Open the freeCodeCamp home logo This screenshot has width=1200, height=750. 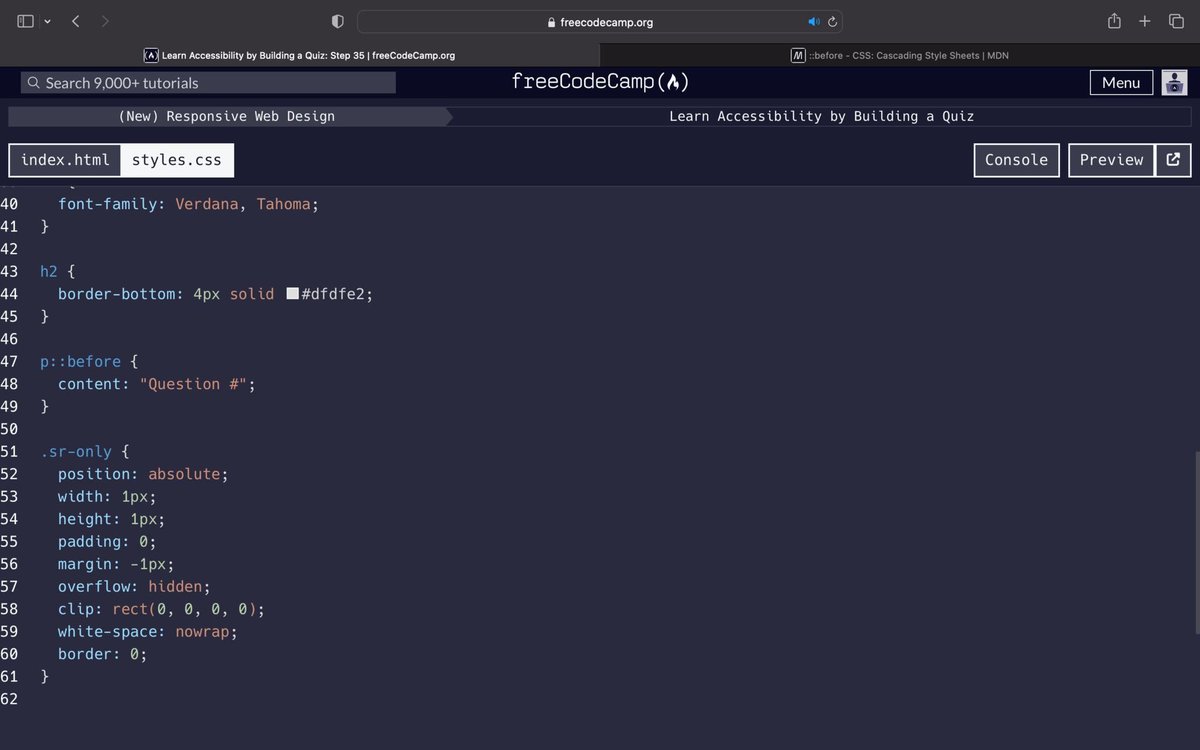tap(600, 82)
